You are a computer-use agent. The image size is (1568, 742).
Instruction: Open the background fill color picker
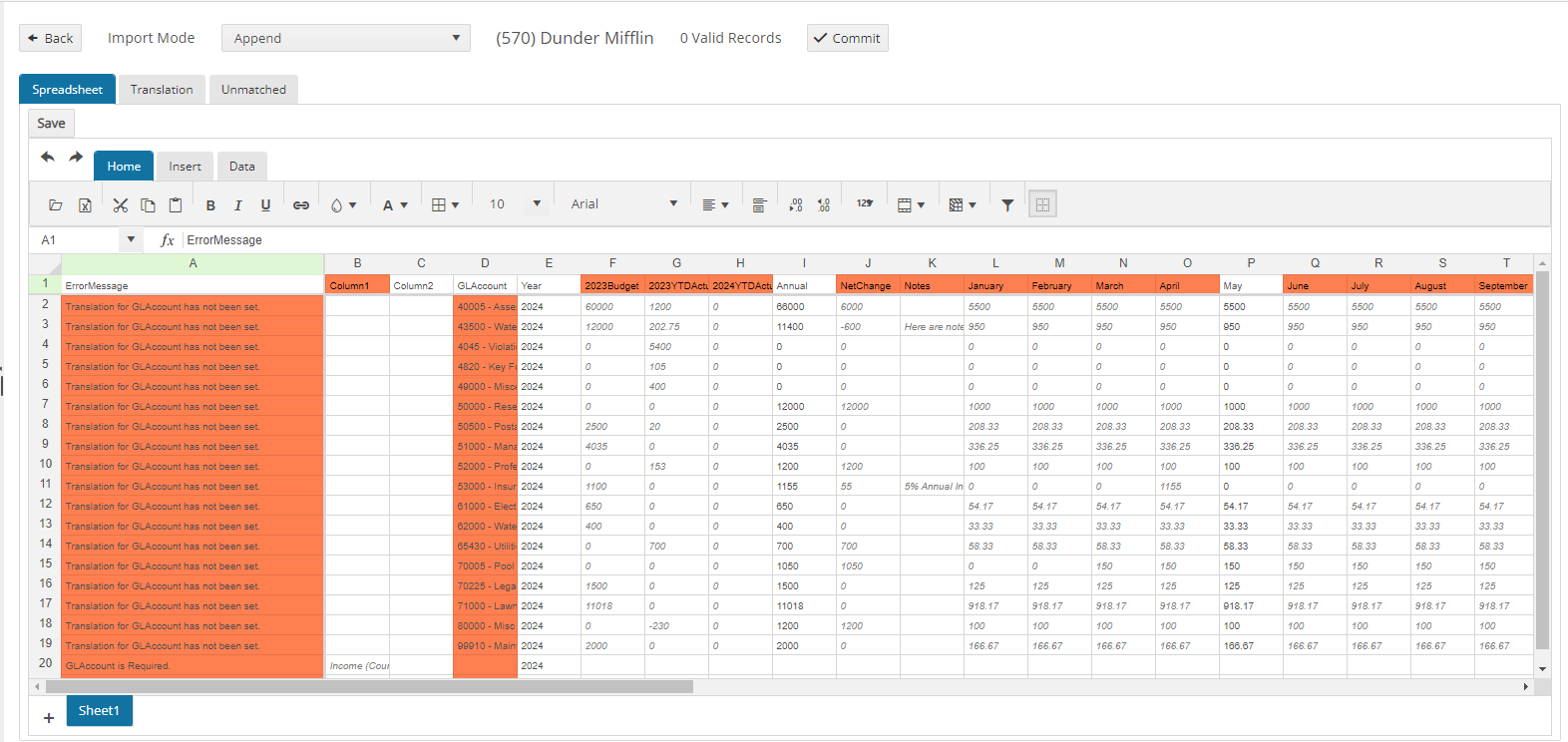343,205
